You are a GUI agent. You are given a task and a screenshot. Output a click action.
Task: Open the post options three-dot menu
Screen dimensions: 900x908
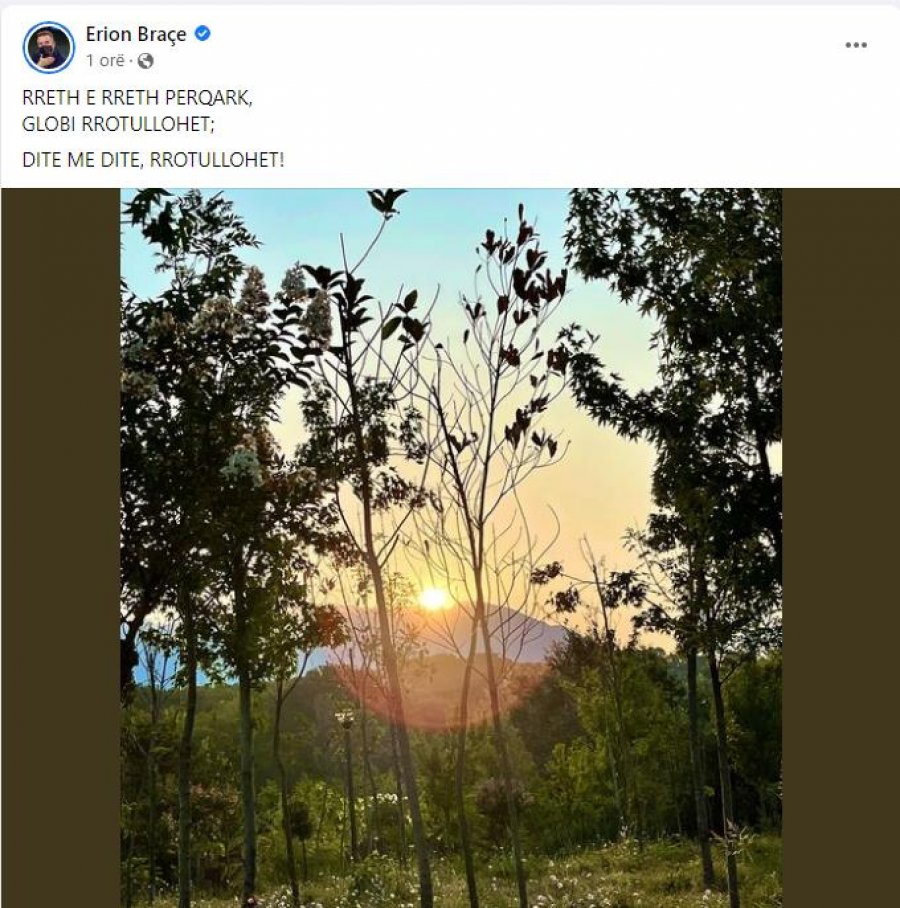(855, 45)
